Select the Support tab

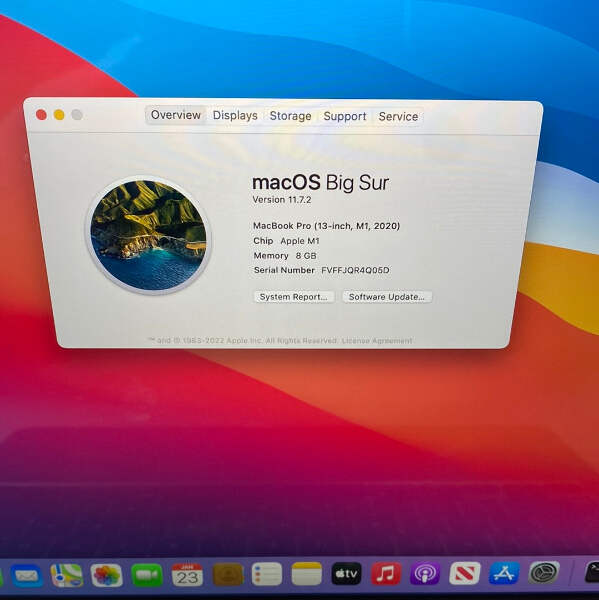345,116
